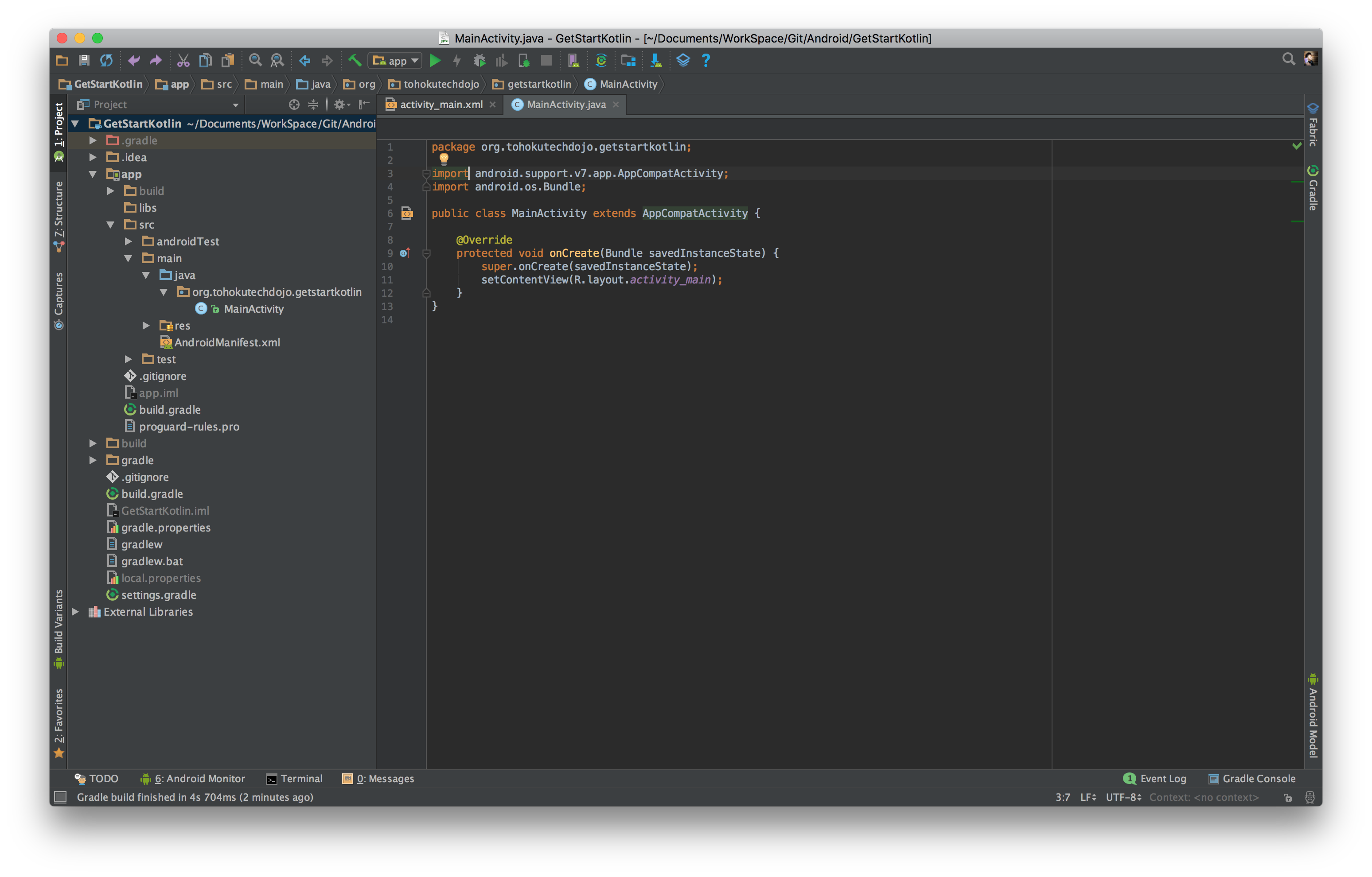The image size is (1372, 877).
Task: Close the activity_main.xml tab
Action: 493,104
